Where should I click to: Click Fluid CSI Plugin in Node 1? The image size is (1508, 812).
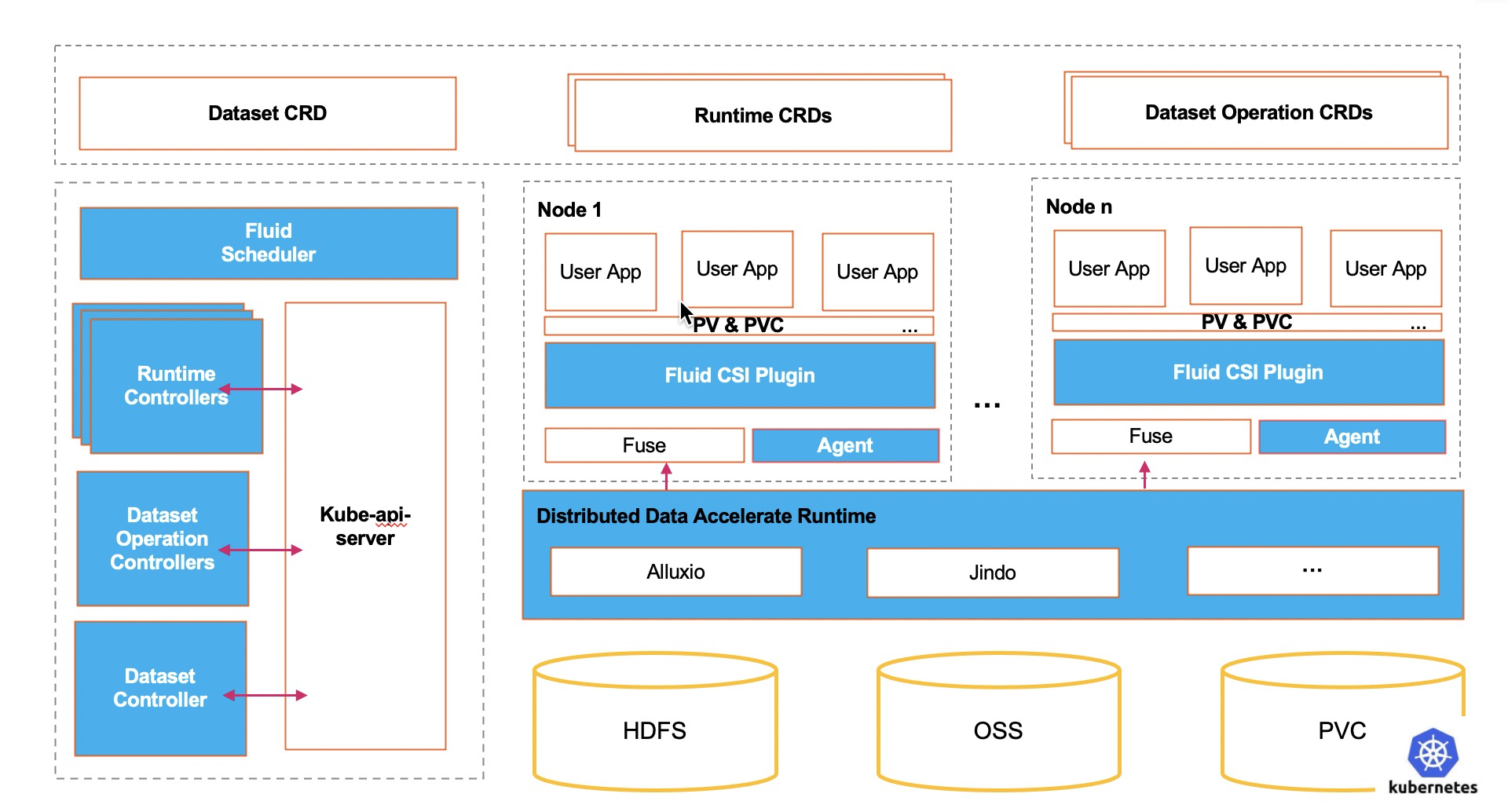(740, 375)
